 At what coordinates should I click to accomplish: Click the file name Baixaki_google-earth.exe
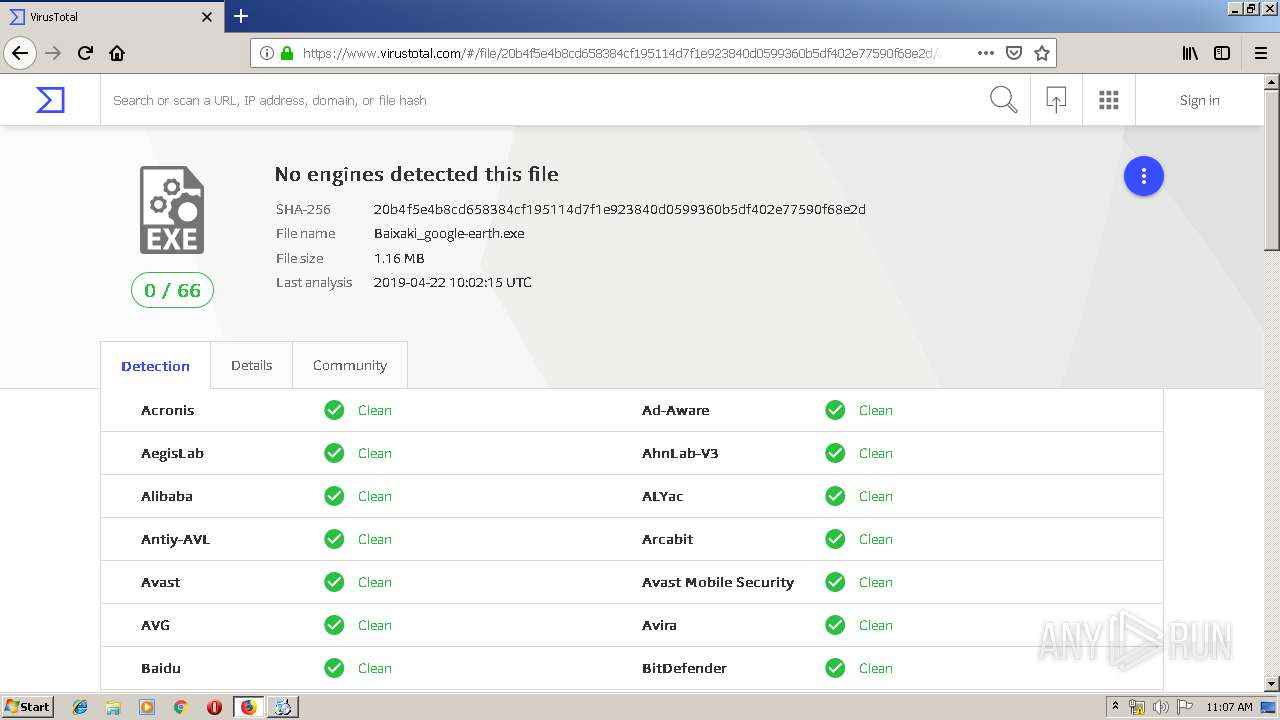(x=449, y=233)
